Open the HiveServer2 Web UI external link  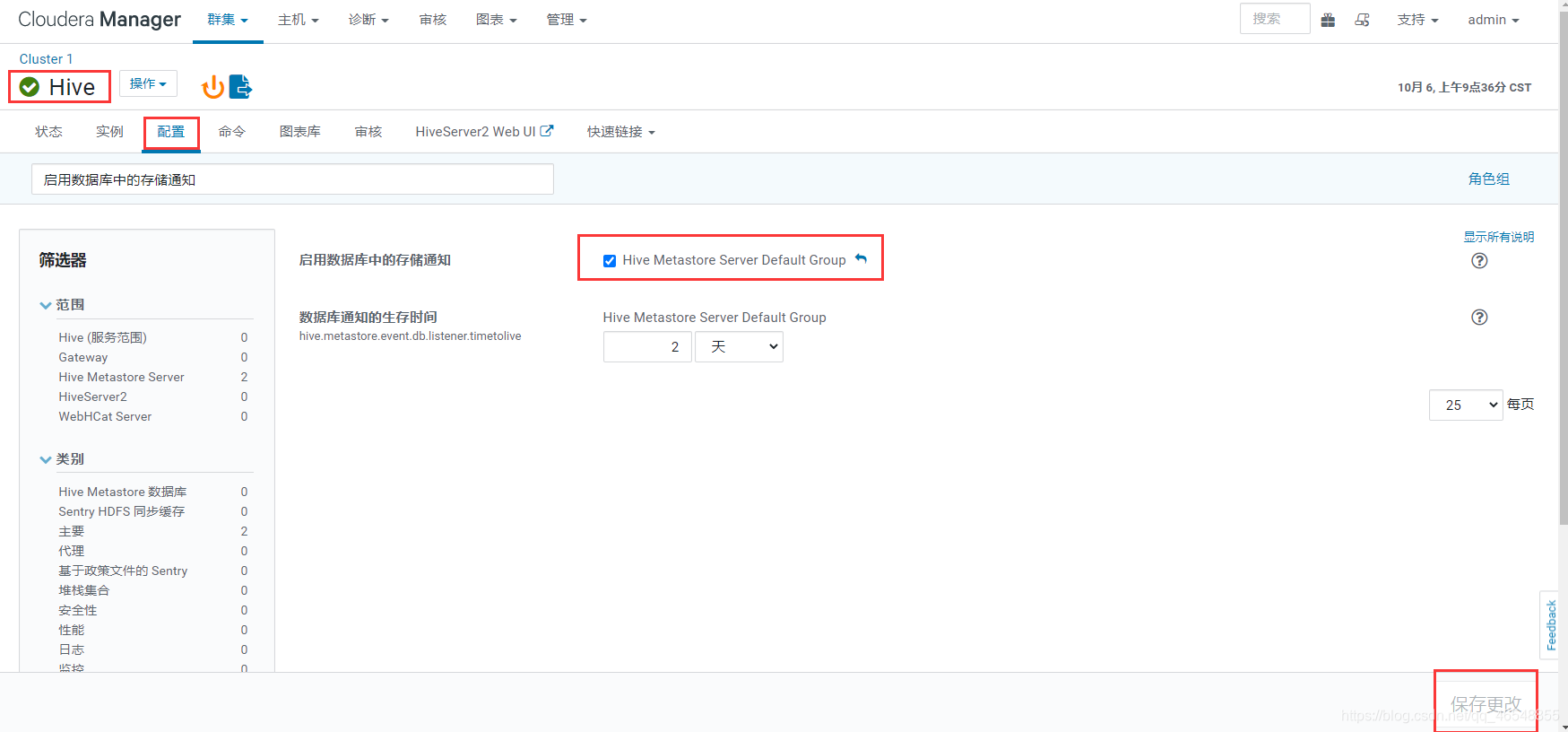tap(484, 132)
